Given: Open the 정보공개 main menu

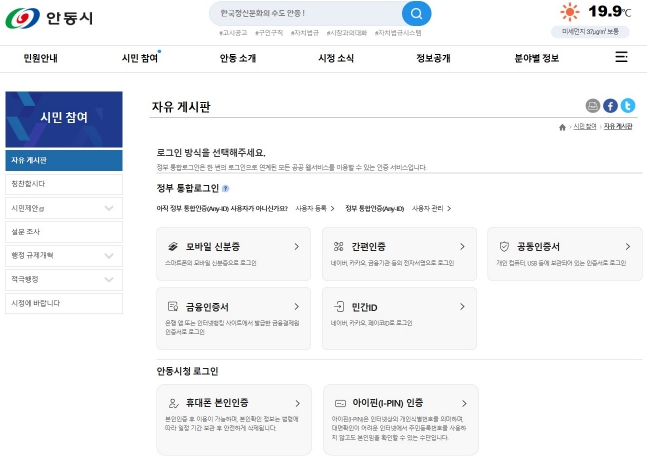Looking at the screenshot, I should coord(433,58).
